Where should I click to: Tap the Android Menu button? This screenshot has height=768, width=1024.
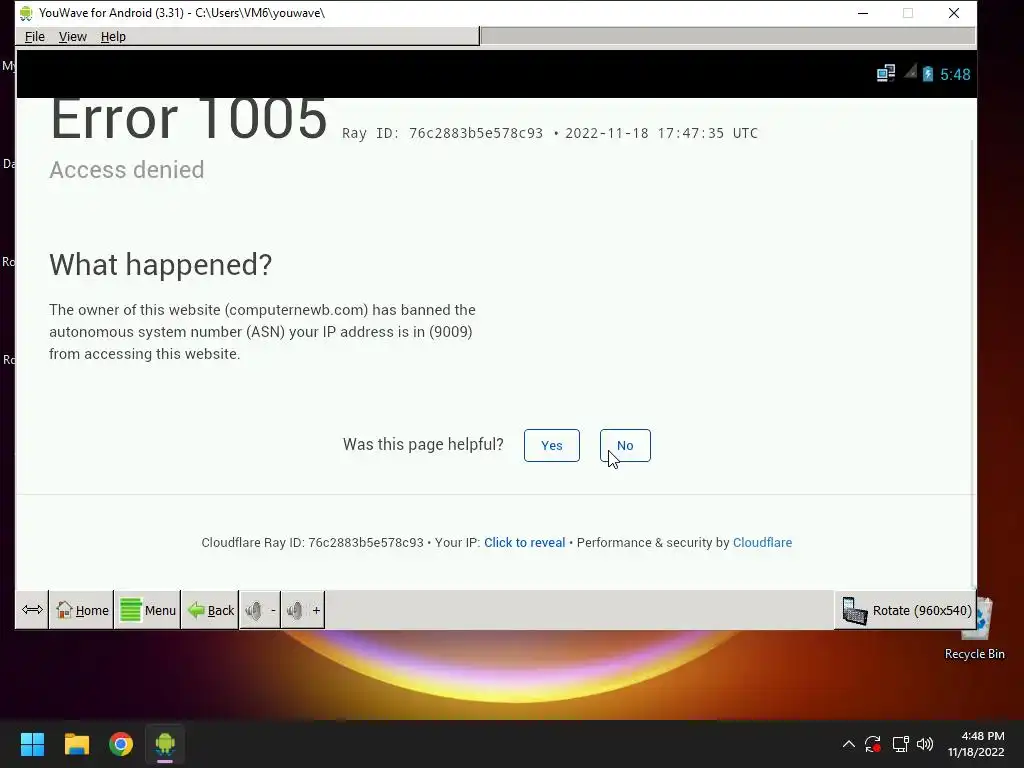[148, 610]
